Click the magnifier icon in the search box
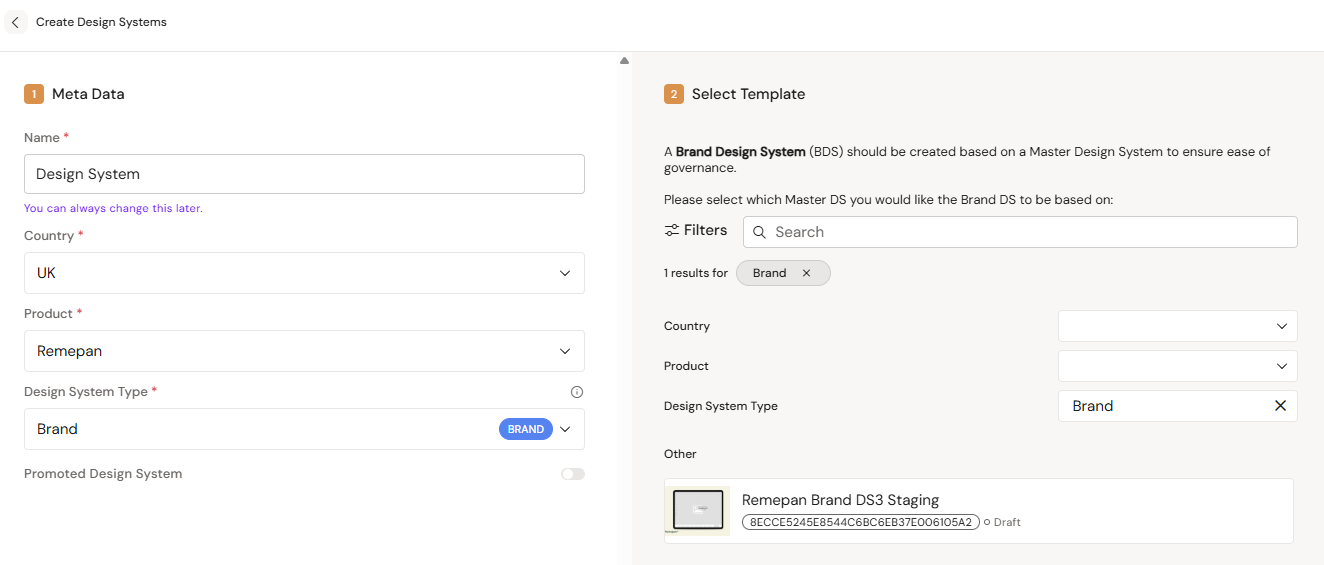Image resolution: width=1324 pixels, height=565 pixels. (760, 232)
